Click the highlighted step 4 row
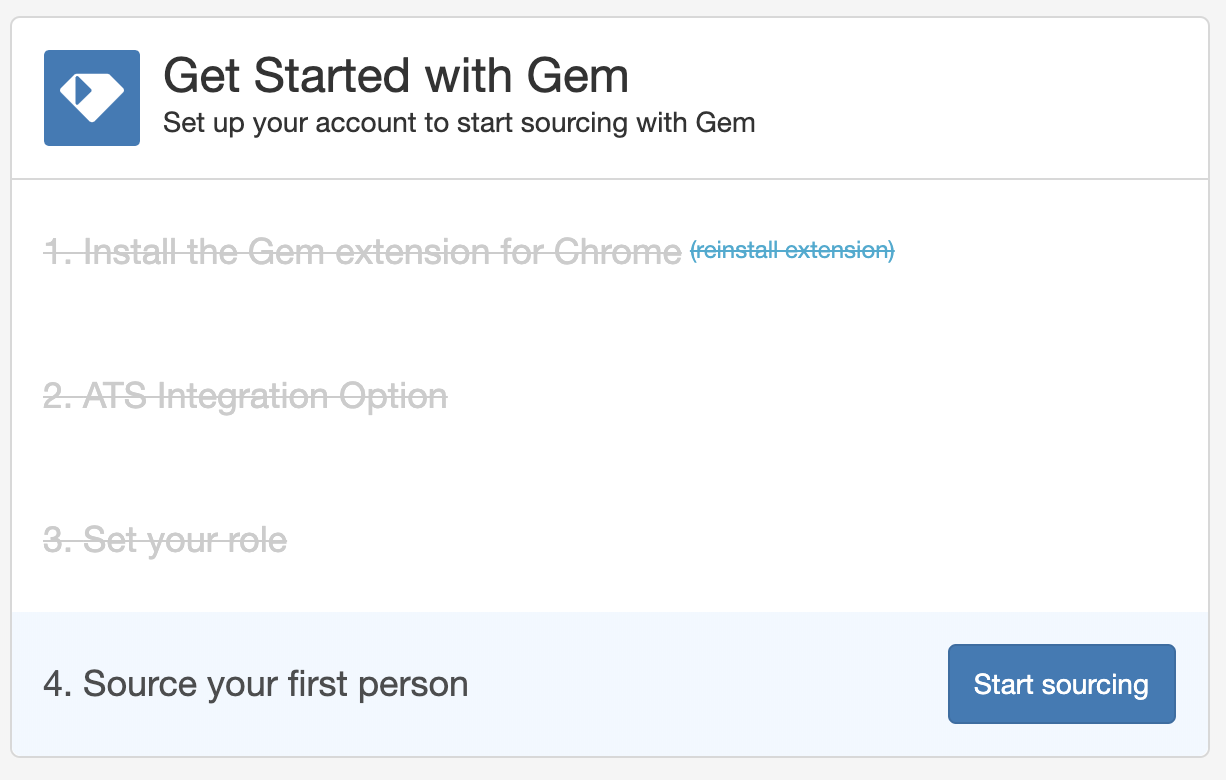1226x780 pixels. point(610,684)
